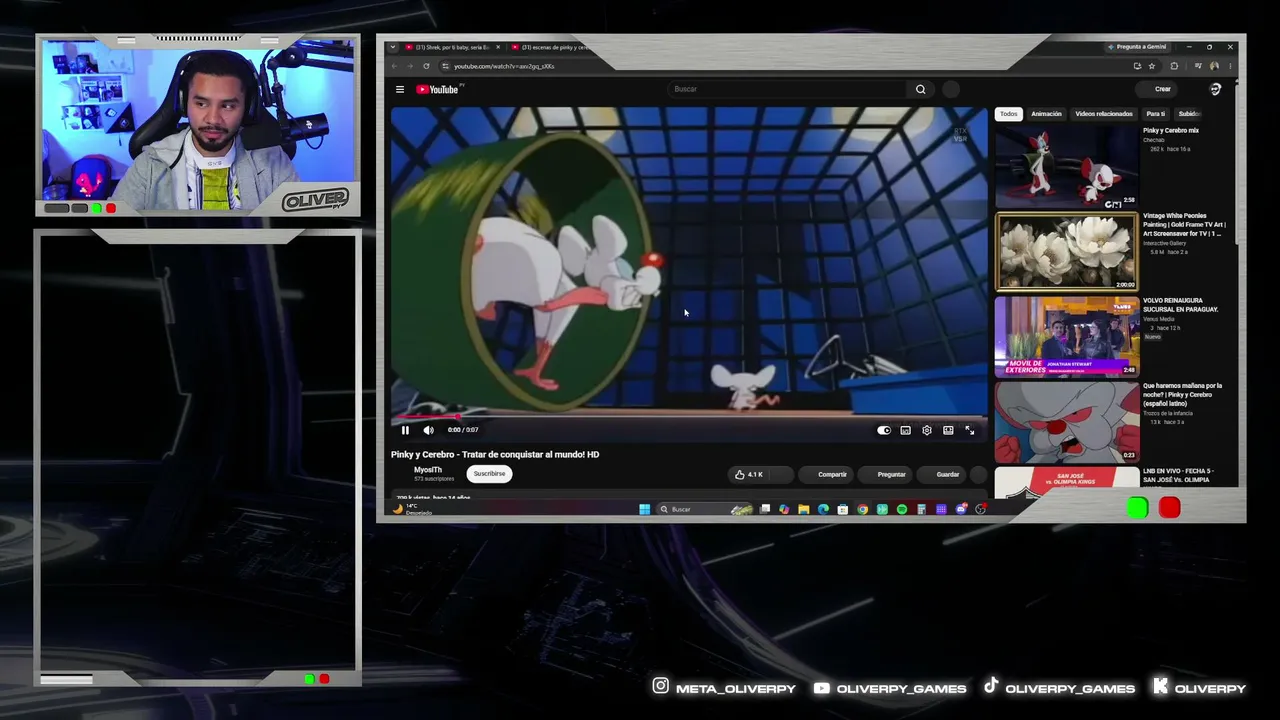Toggle subtitles in the video player
The height and width of the screenshot is (720, 1280).
pyautogui.click(x=906, y=430)
